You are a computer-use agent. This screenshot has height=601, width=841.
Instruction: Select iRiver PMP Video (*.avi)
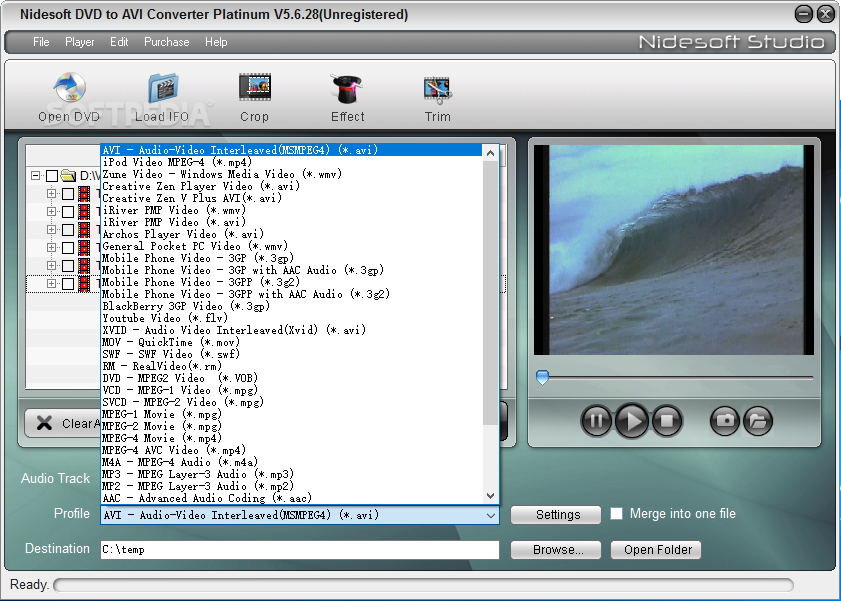tap(292, 222)
